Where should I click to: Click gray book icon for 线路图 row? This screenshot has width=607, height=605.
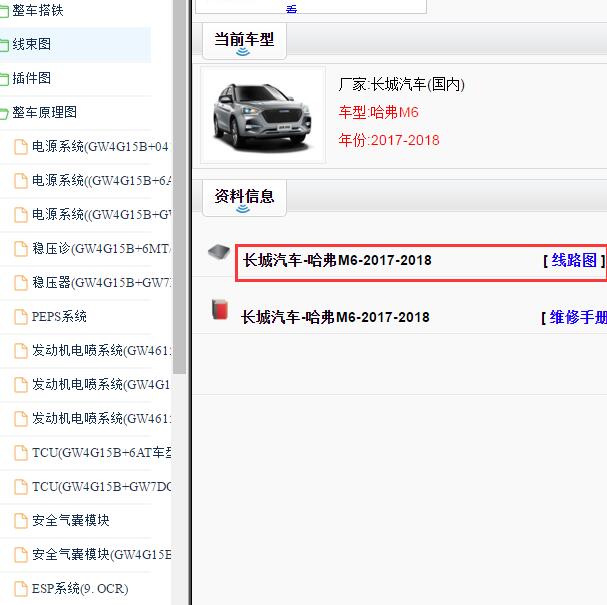tap(219, 252)
